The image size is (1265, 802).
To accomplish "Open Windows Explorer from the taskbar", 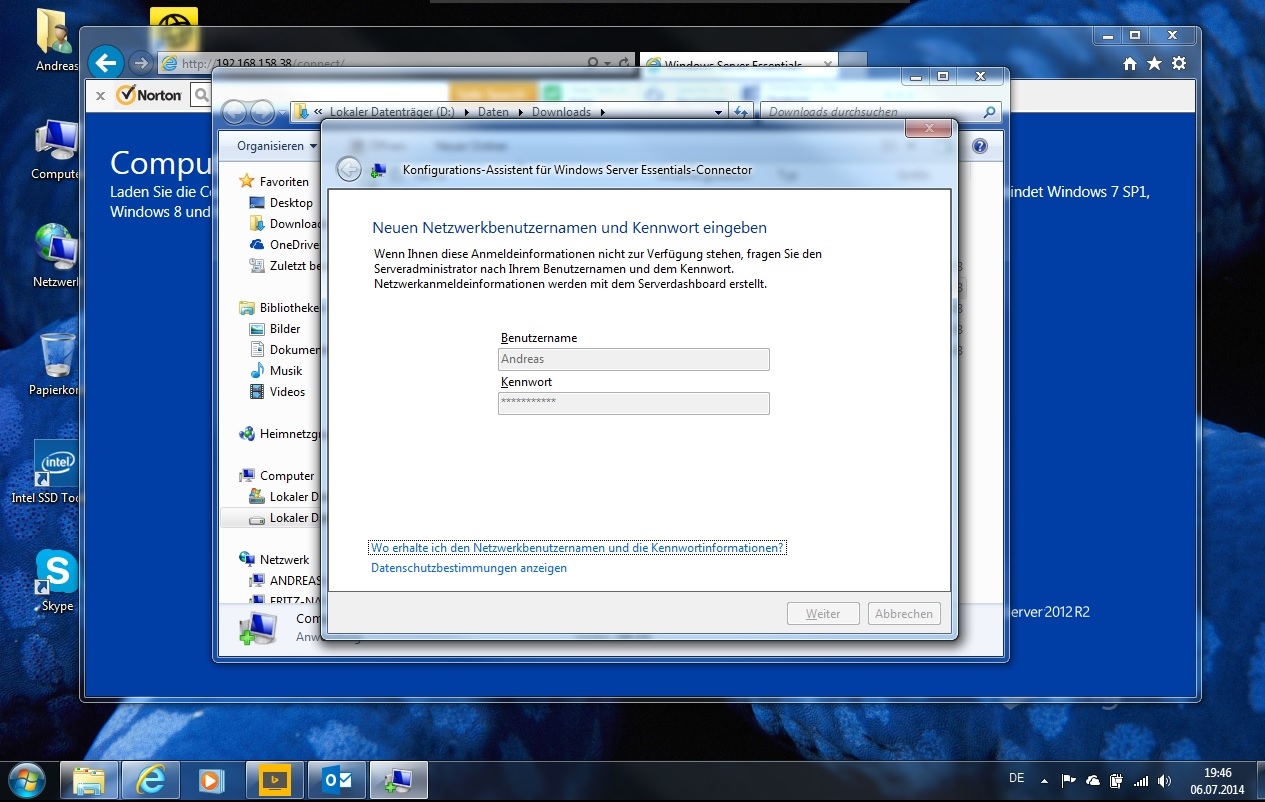I will coord(90,779).
